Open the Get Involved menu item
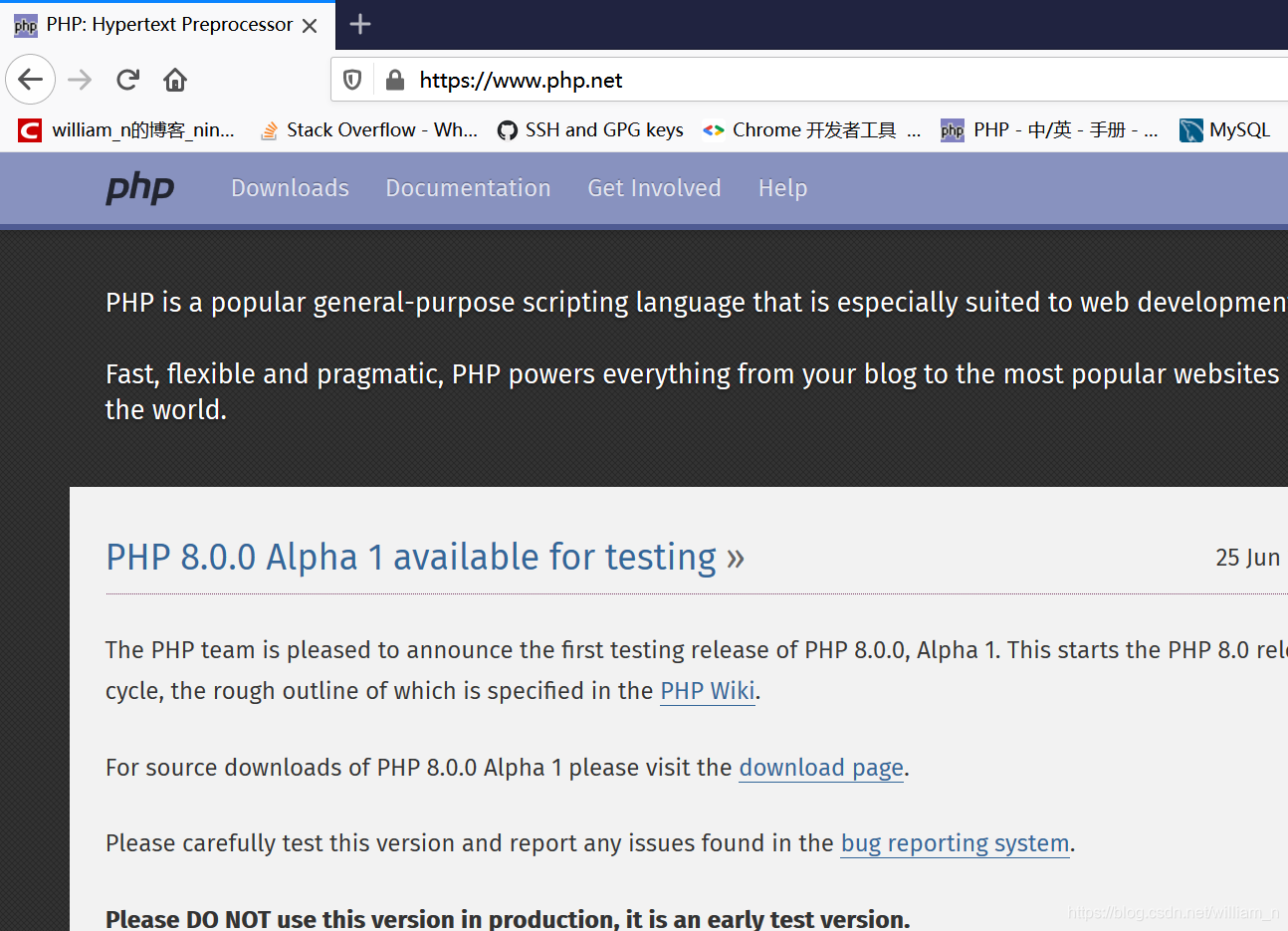 (654, 188)
